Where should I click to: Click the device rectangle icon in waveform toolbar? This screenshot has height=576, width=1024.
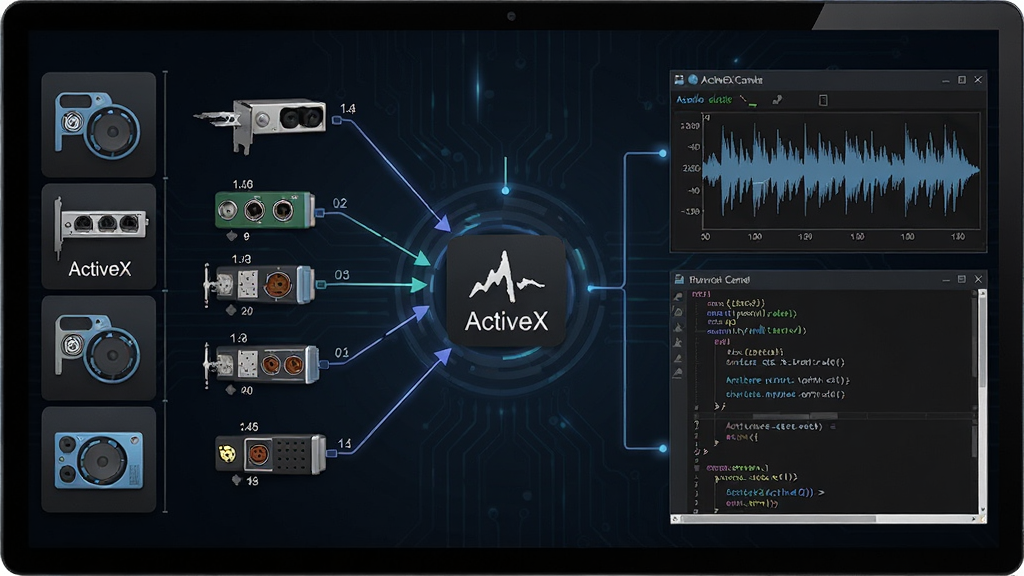pos(823,100)
